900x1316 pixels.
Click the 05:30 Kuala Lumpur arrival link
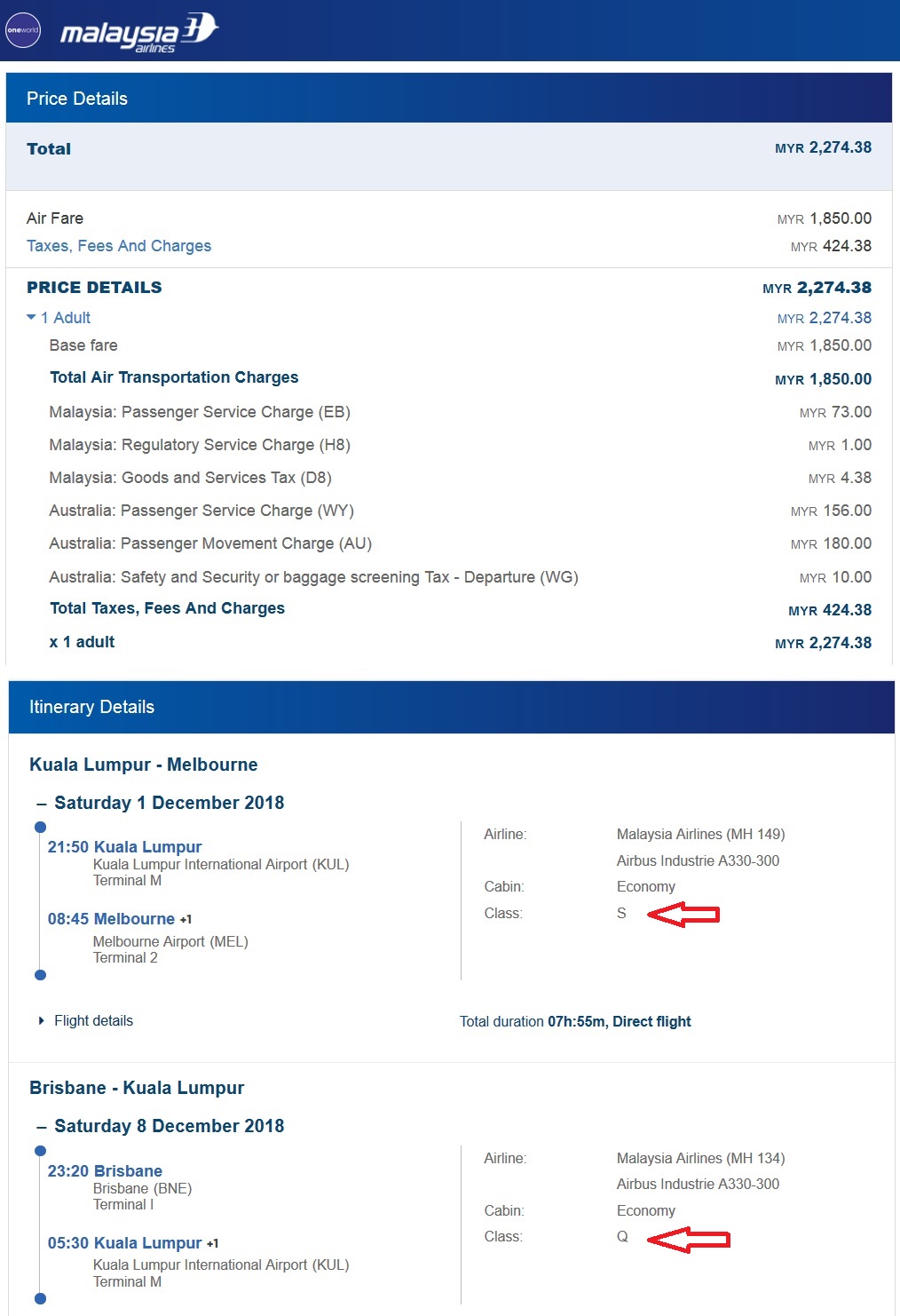coord(124,1243)
